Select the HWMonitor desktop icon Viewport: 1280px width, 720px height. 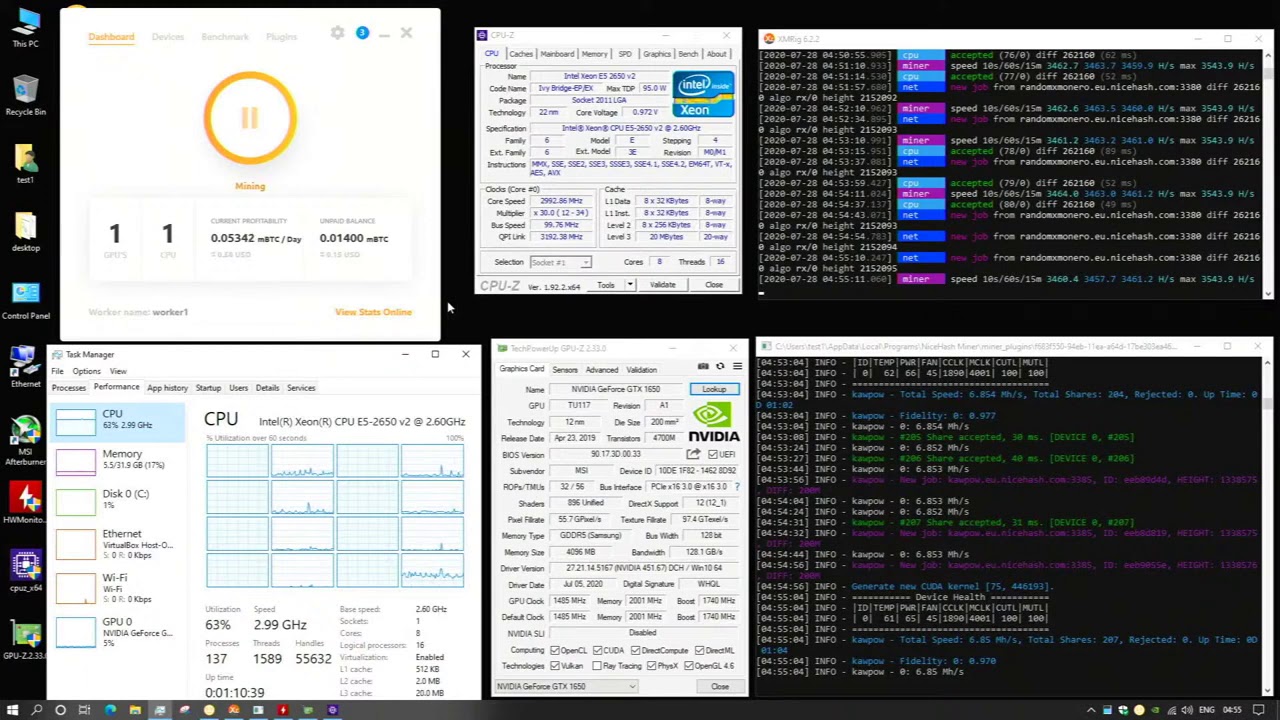click(26, 504)
